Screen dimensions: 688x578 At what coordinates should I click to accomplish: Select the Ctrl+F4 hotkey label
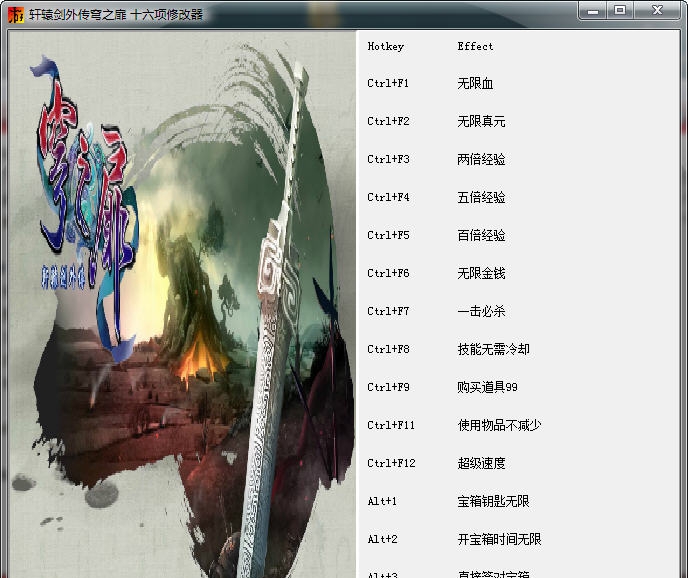coord(388,197)
